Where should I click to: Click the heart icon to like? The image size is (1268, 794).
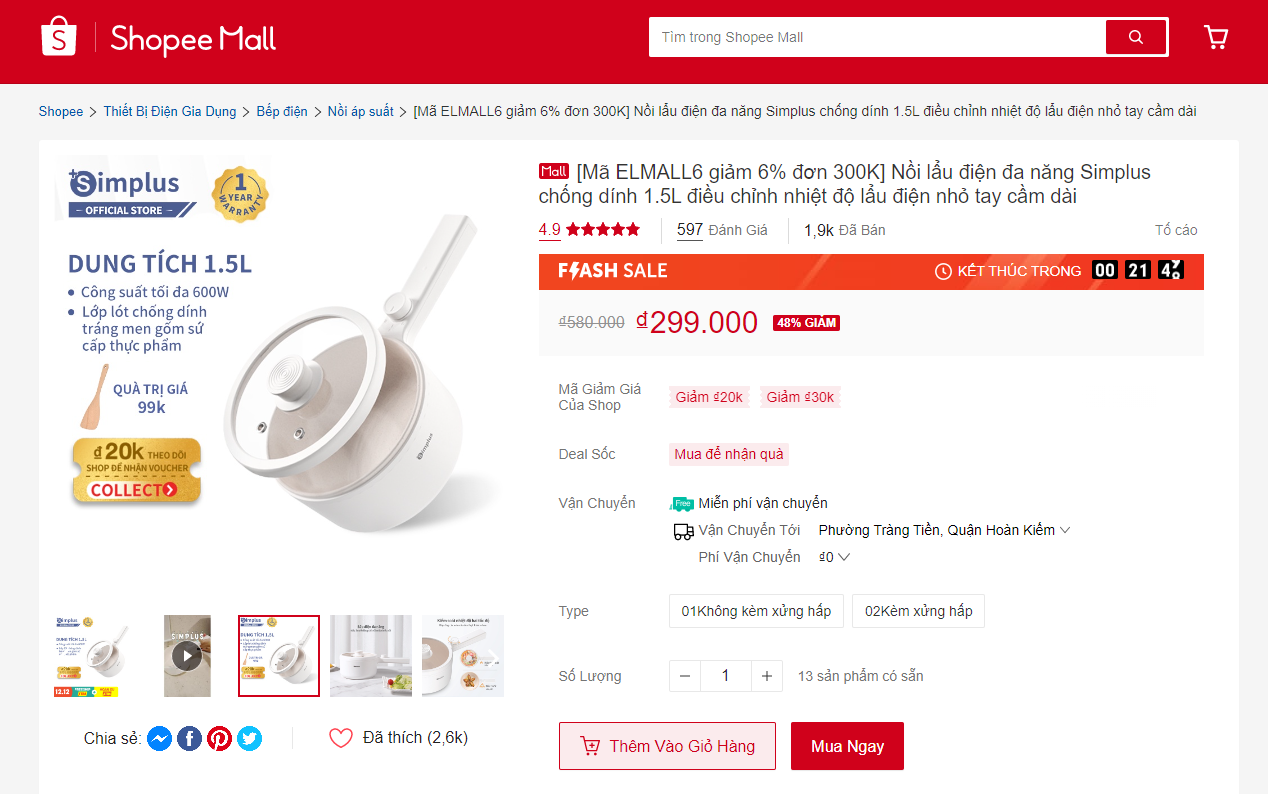[341, 738]
